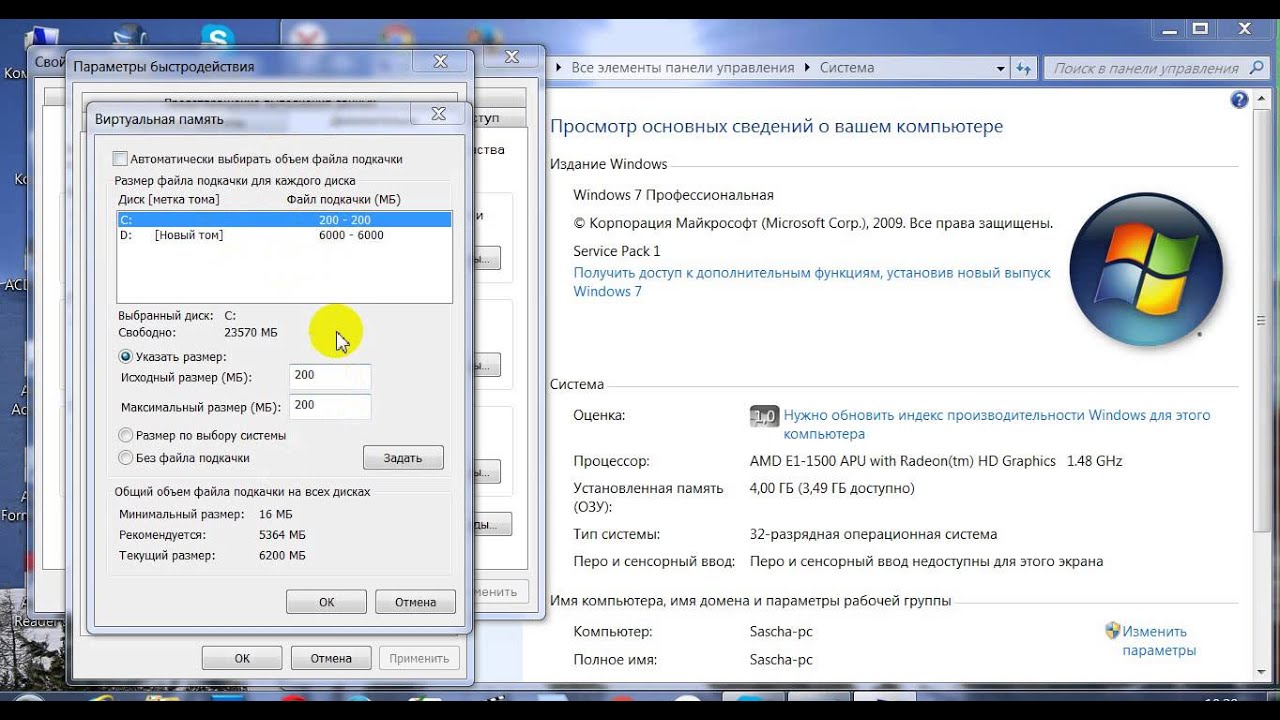Select drive D: [Новый том] row
Image resolution: width=1280 pixels, height=720 pixels.
tap(284, 235)
